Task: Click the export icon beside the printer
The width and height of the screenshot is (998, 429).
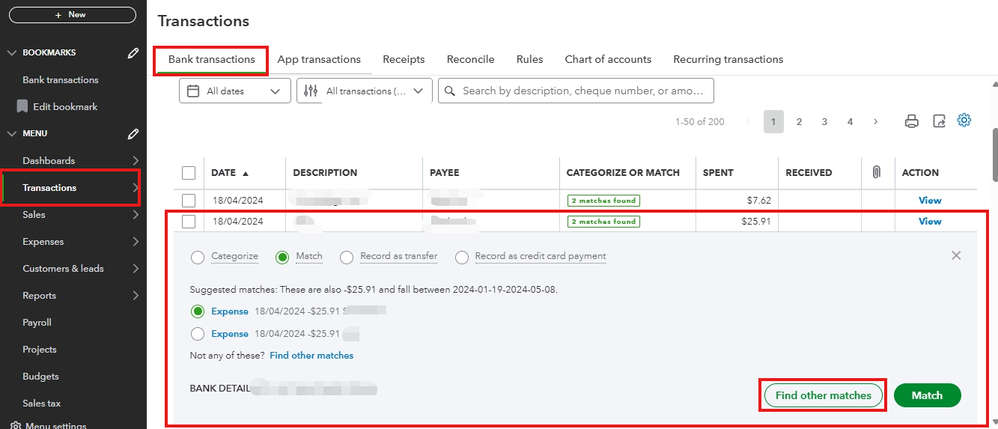Action: tap(939, 121)
